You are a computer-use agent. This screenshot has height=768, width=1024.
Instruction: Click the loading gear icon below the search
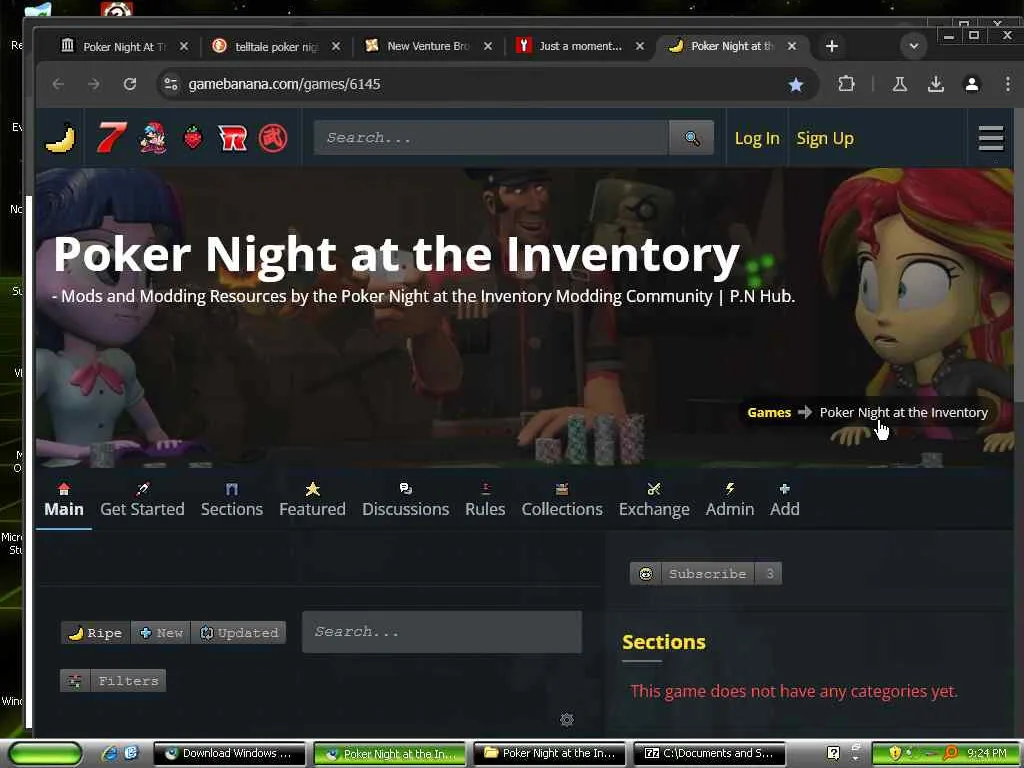point(567,720)
